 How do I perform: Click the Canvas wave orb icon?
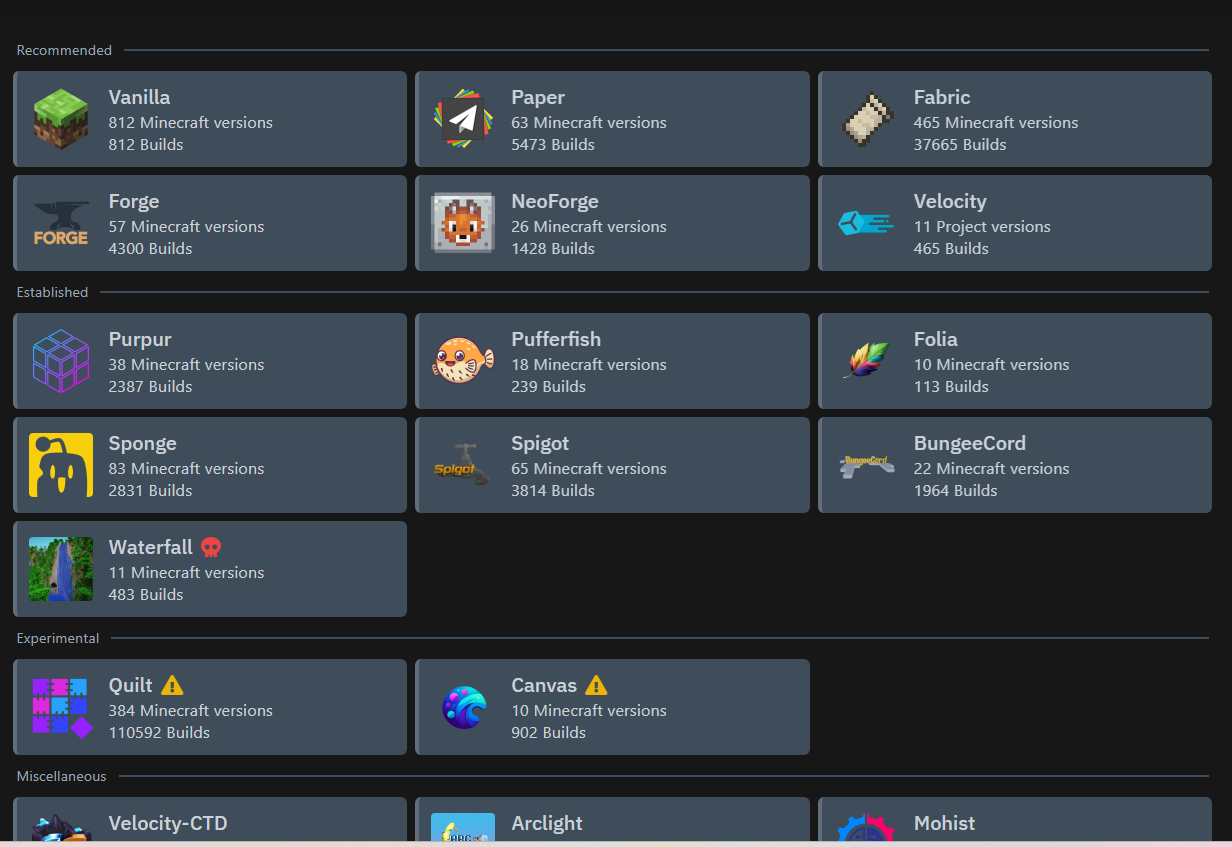[463, 707]
